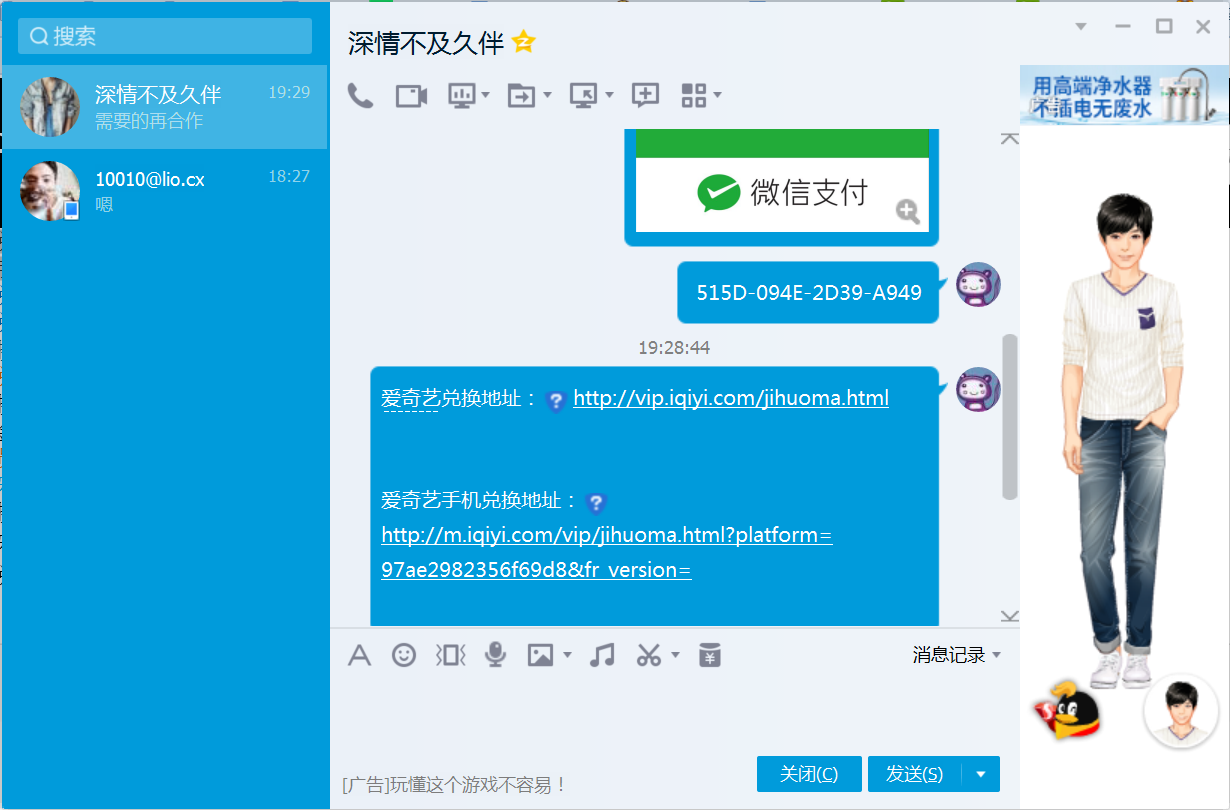Click the remote desktop icon
This screenshot has width=1230, height=810.
pos(583,95)
